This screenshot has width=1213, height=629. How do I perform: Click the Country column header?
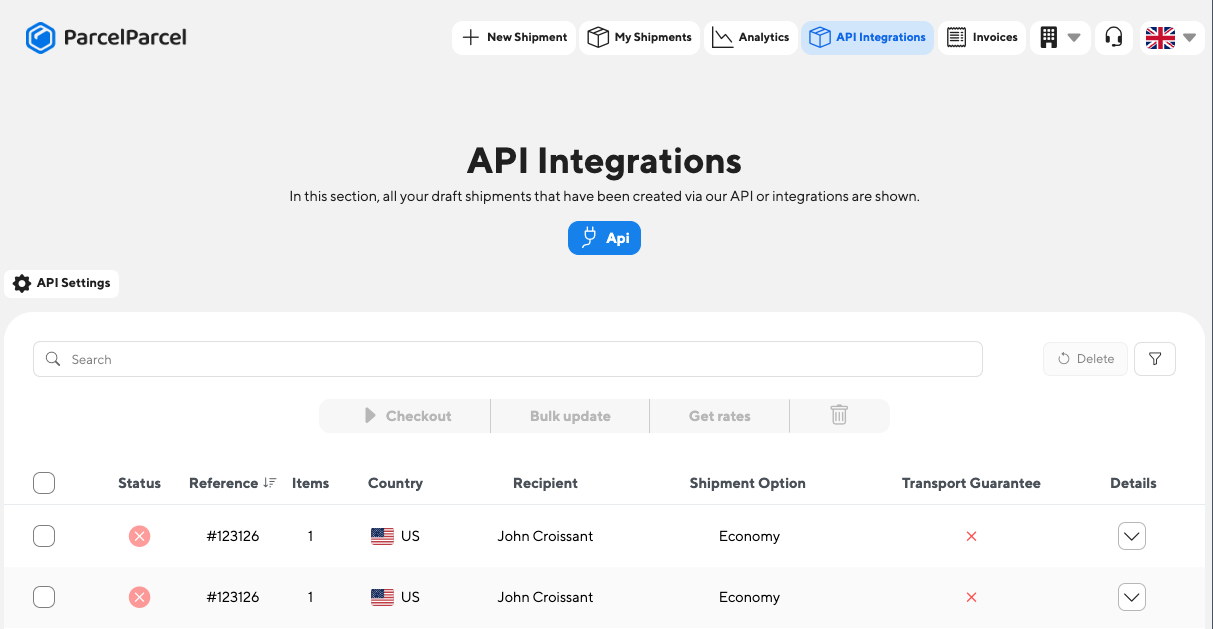tap(395, 483)
